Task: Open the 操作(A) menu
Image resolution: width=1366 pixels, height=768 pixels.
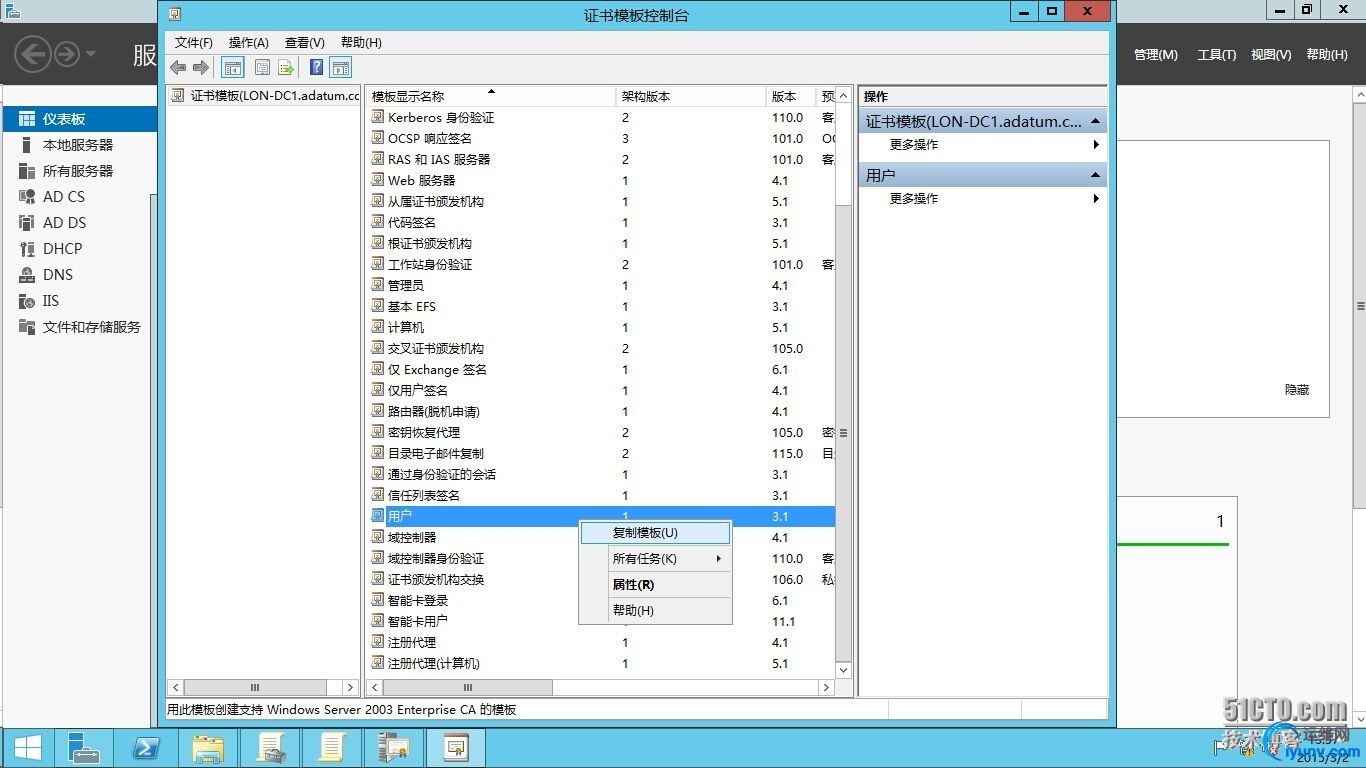Action: pyautogui.click(x=249, y=43)
